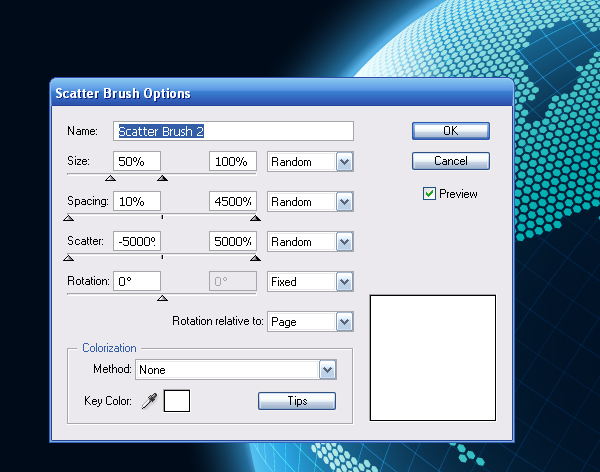The width and height of the screenshot is (600, 472).
Task: Open the Rotation method dropdown set to Fixed
Action: click(x=310, y=282)
